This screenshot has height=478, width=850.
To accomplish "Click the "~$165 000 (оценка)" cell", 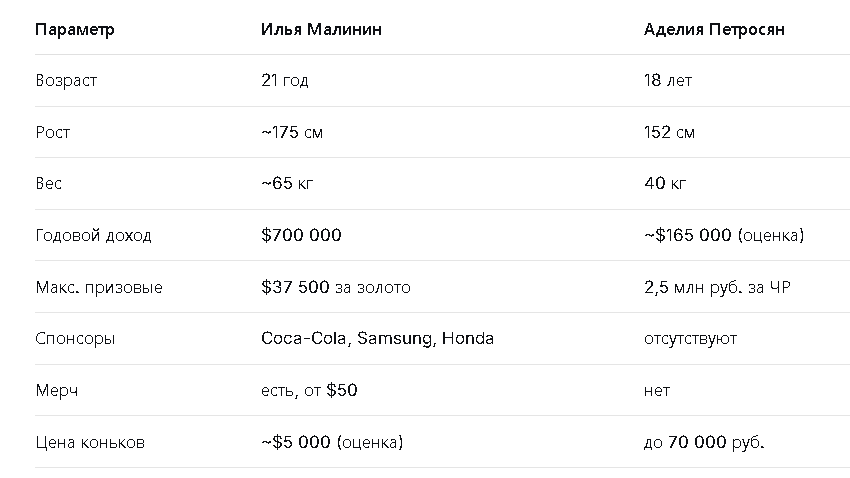I will tap(724, 235).
